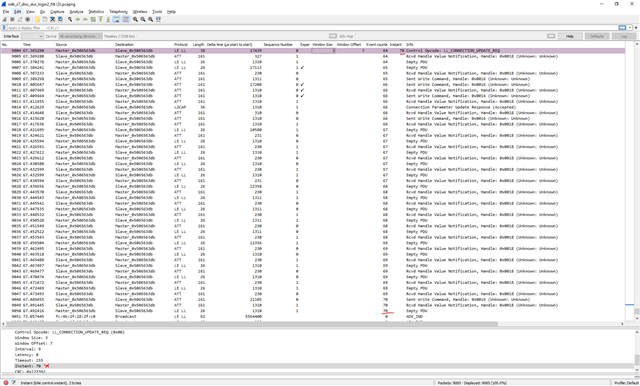640x386 pixels.
Task: Open the Analyze menu
Action: [x=76, y=12]
